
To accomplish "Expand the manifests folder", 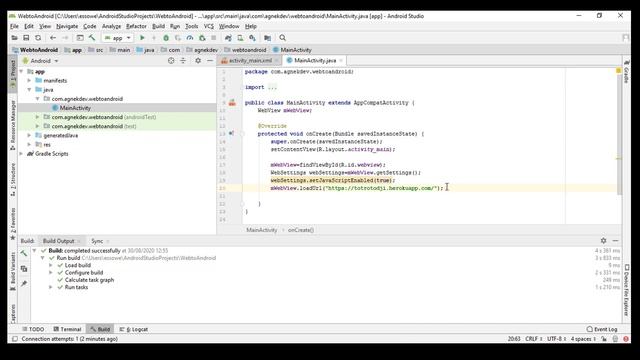I will [29, 81].
